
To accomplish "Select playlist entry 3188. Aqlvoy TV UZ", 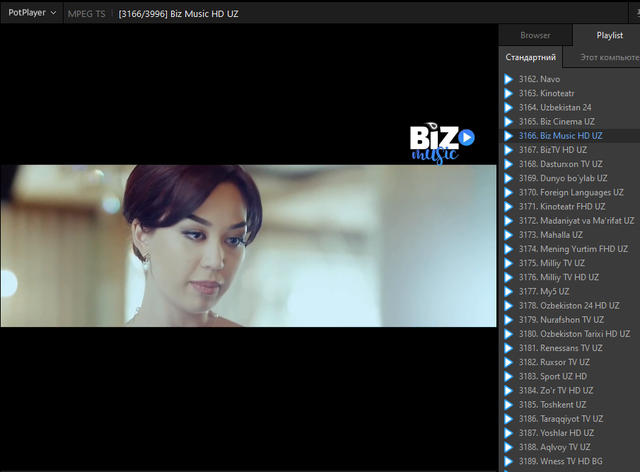I will point(570,447).
